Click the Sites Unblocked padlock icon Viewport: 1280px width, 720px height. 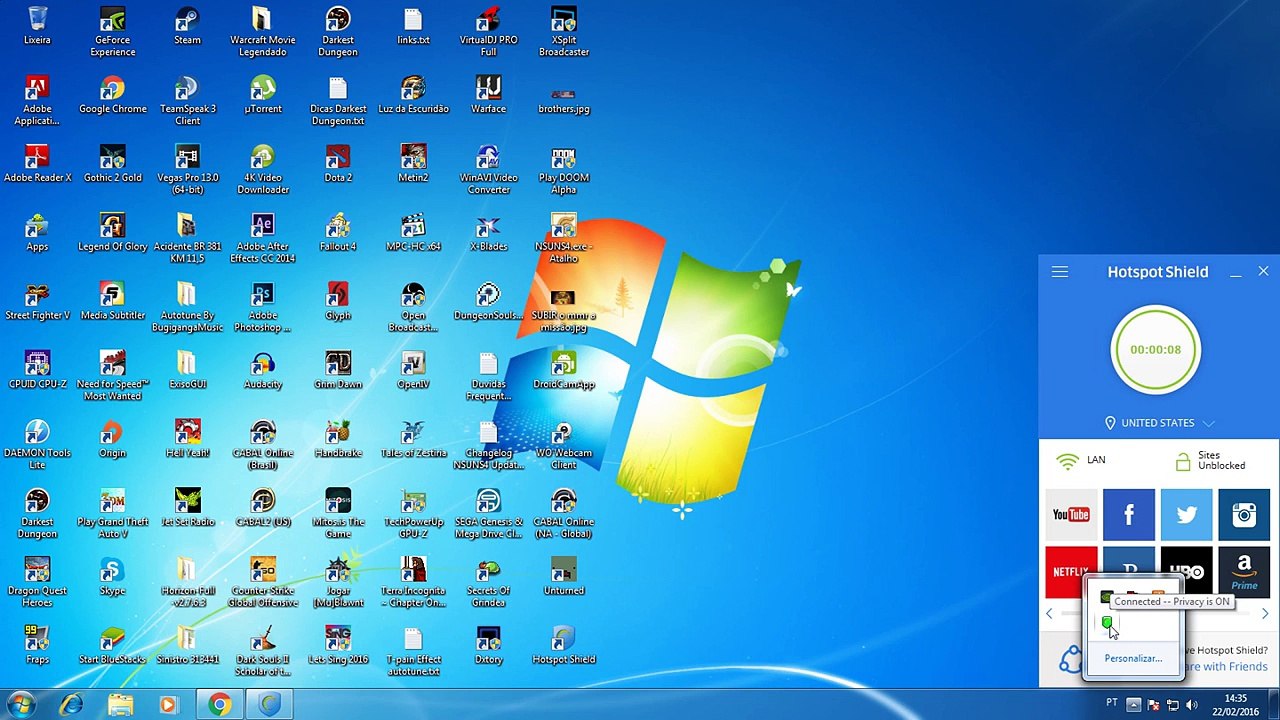tap(1183, 461)
